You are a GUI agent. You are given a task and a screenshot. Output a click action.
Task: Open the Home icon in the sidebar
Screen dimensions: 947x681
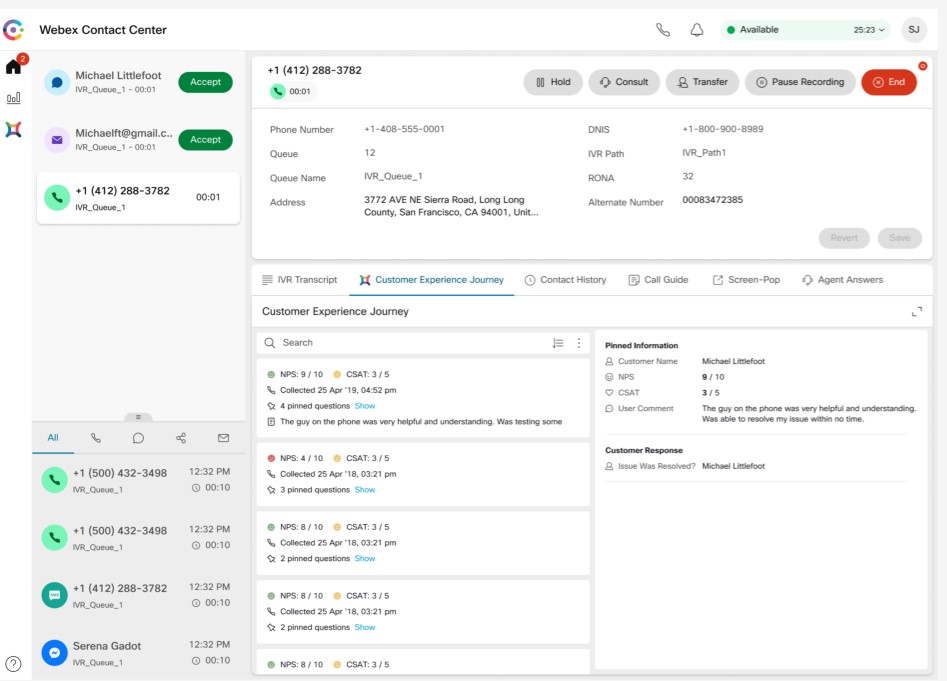pyautogui.click(x=13, y=68)
